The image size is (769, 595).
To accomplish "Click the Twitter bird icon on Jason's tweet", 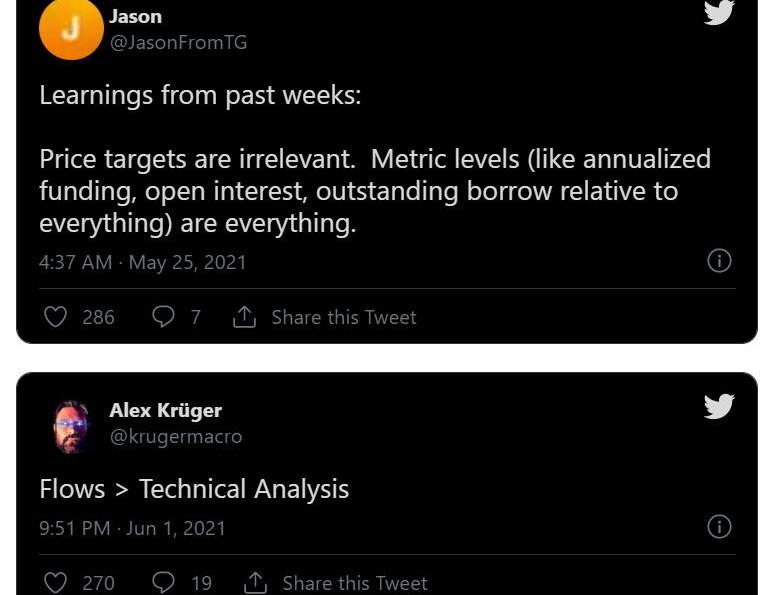I will [x=719, y=12].
